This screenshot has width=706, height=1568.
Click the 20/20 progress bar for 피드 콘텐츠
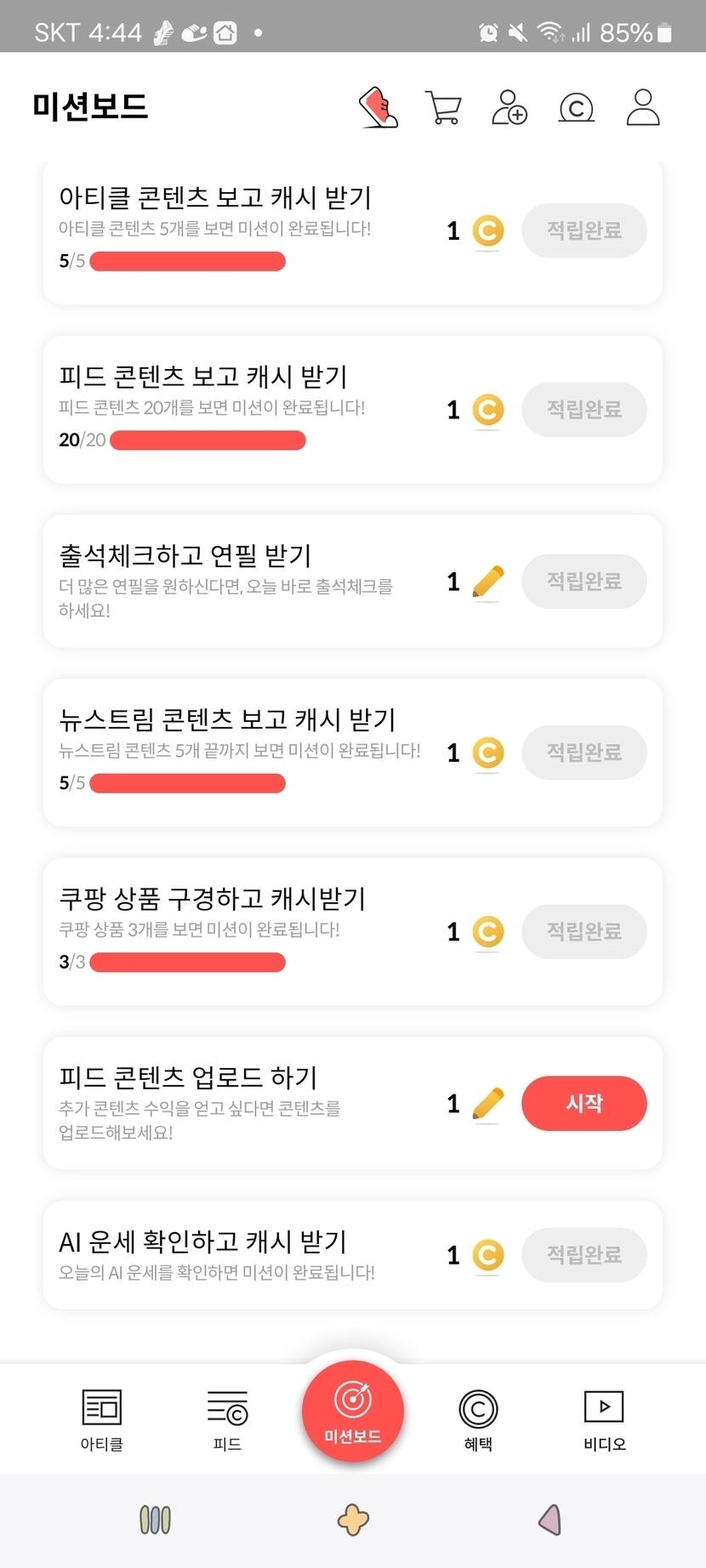208,440
